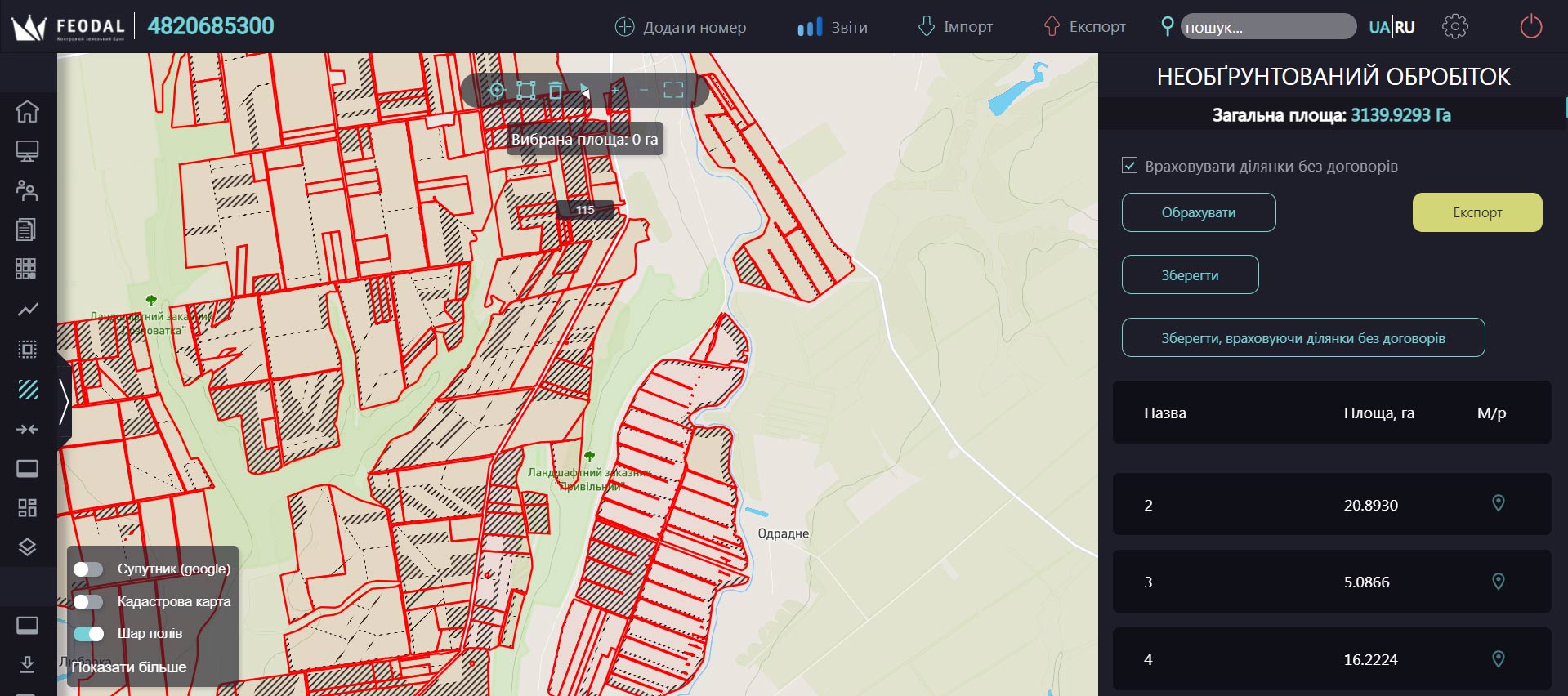
Task: Click the trend line chart sidebar icon
Action: click(x=27, y=310)
